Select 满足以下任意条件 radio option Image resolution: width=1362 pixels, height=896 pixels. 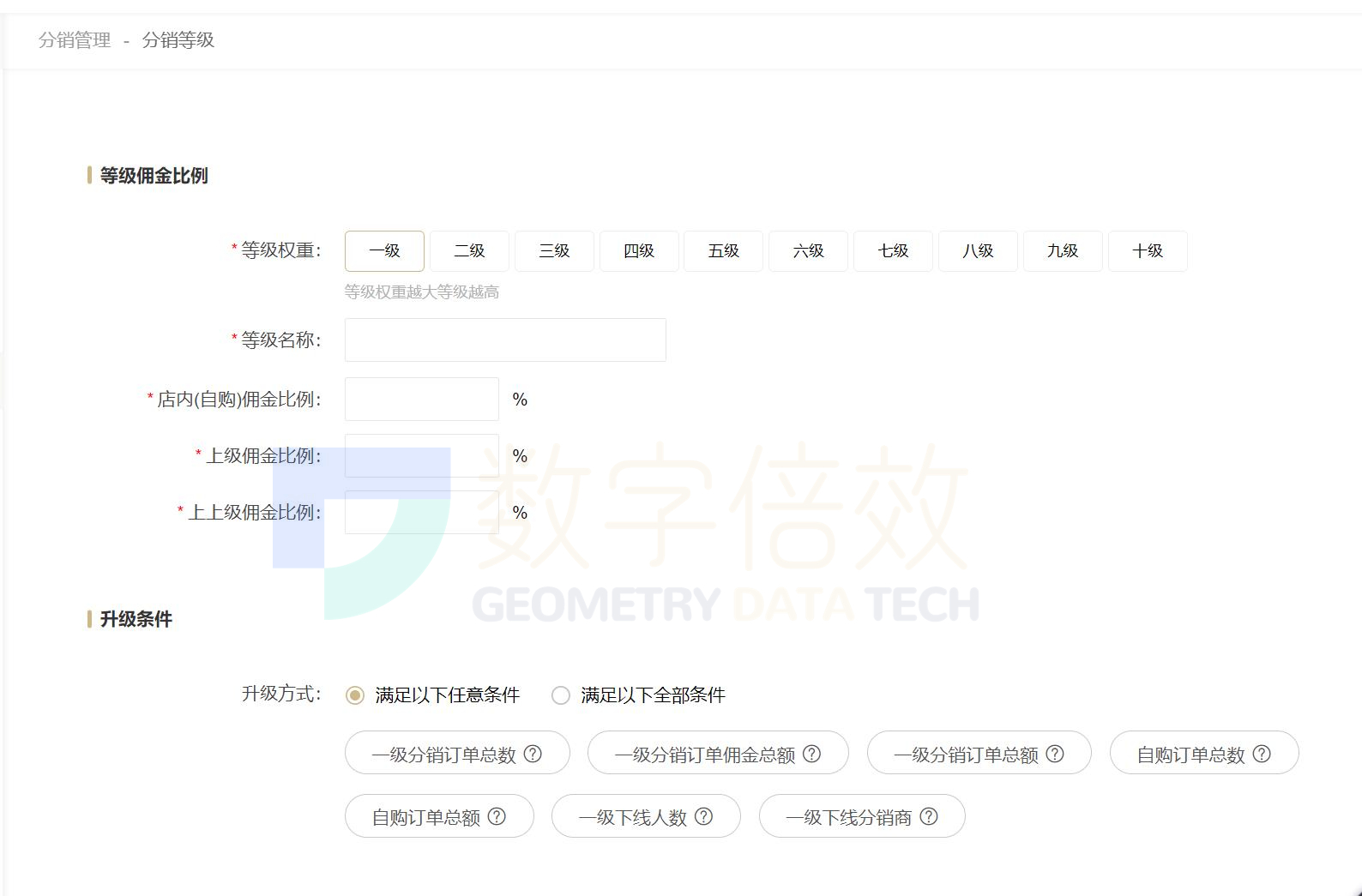(x=355, y=695)
